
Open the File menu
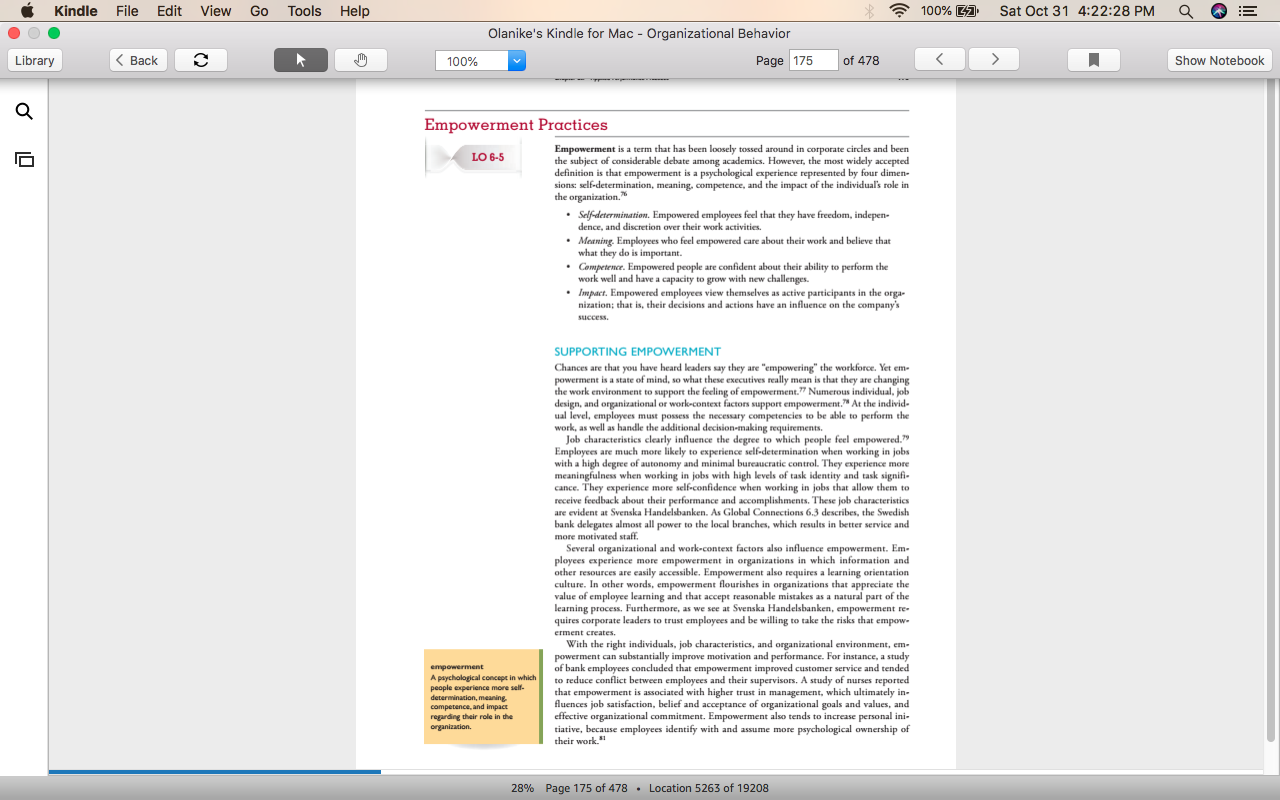pos(127,11)
